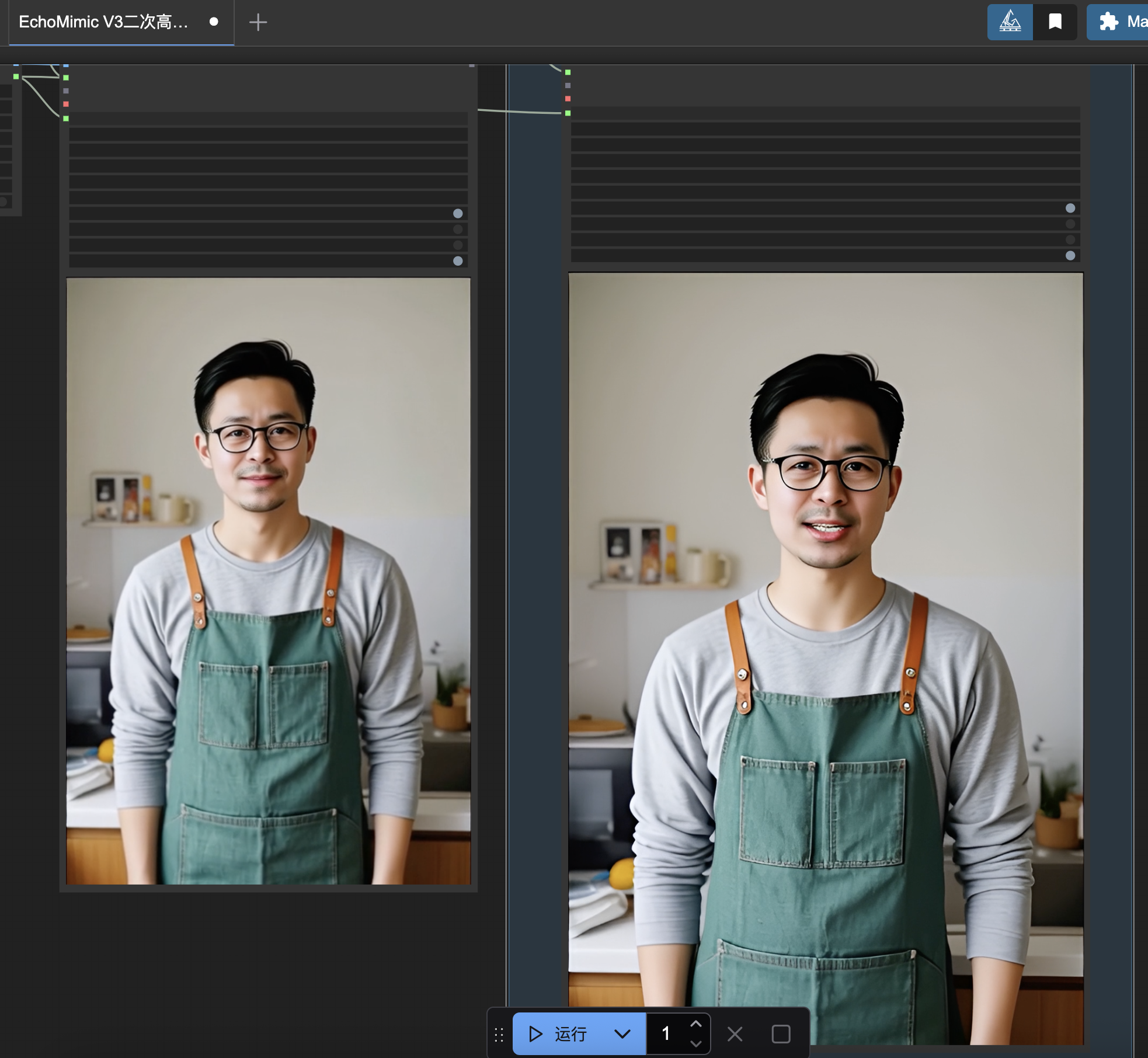The height and width of the screenshot is (1058, 1148).
Task: Toggle the bottom bright circle in left node
Action: click(x=458, y=261)
